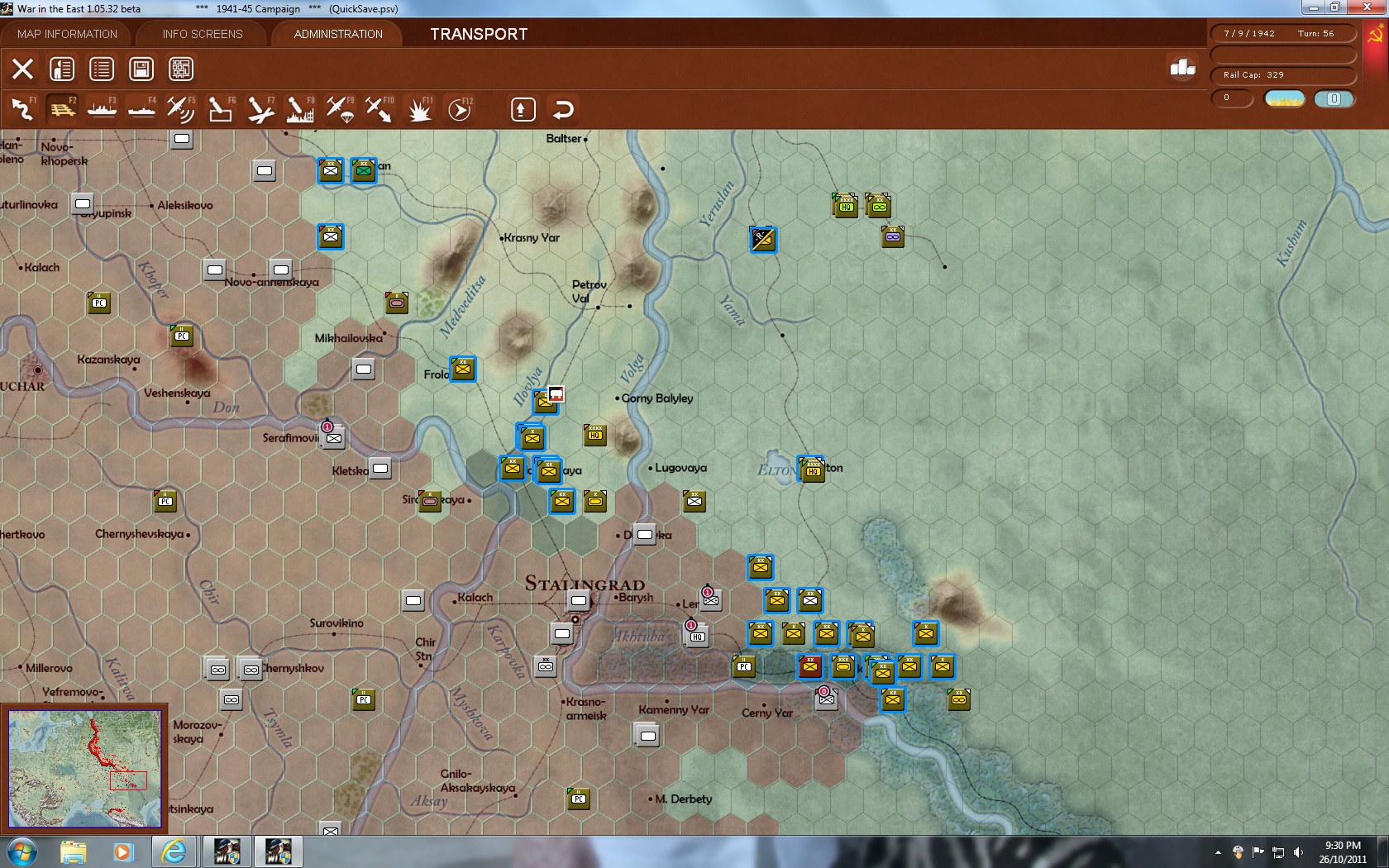Switch to the ADMINISTRATION tab
Image resolution: width=1389 pixels, height=868 pixels.
click(x=338, y=34)
